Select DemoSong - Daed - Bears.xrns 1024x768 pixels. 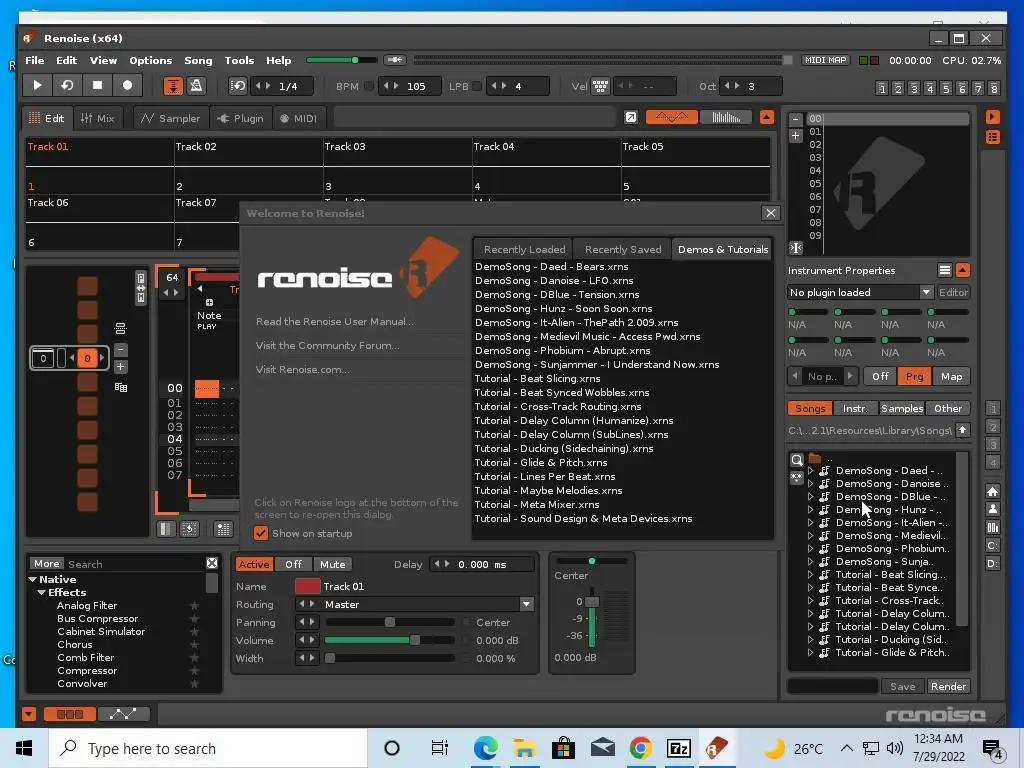tap(552, 266)
